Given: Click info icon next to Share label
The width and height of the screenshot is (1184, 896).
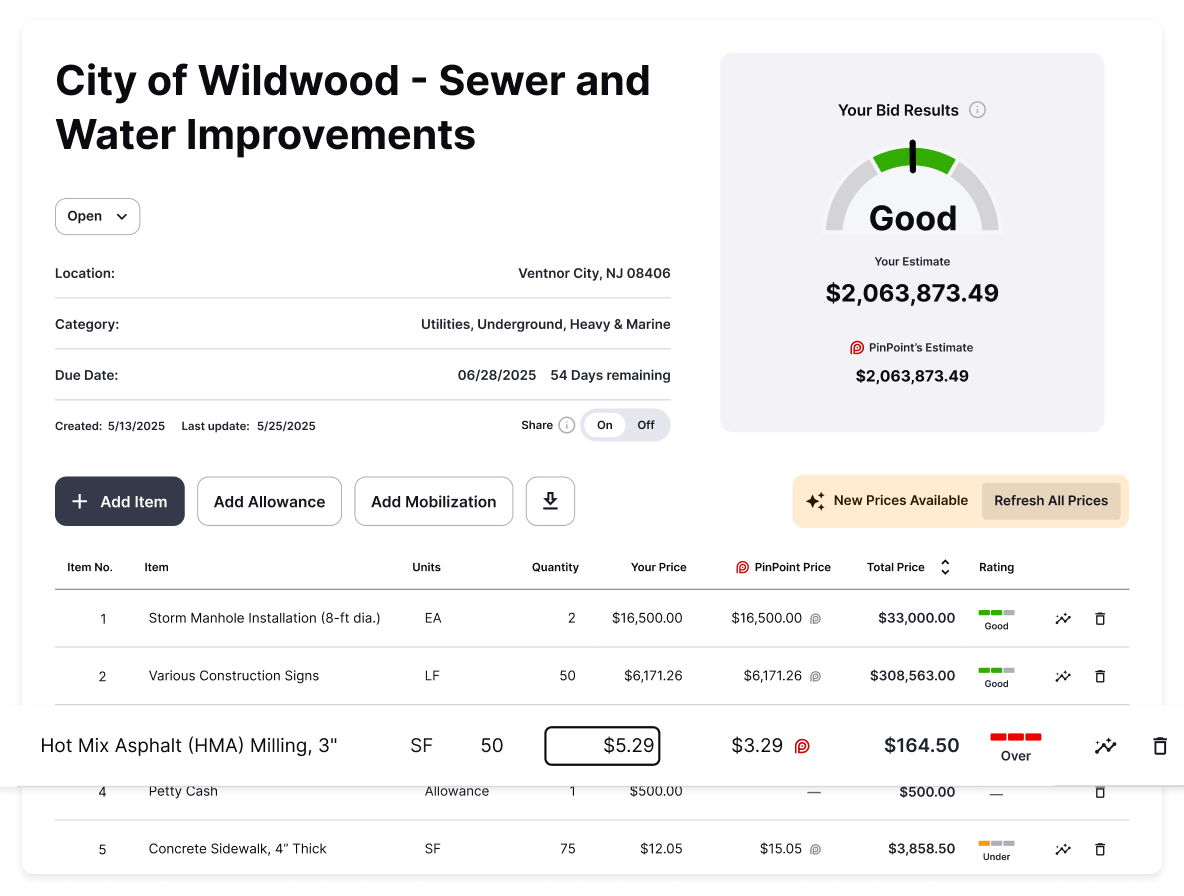Looking at the screenshot, I should tap(567, 425).
